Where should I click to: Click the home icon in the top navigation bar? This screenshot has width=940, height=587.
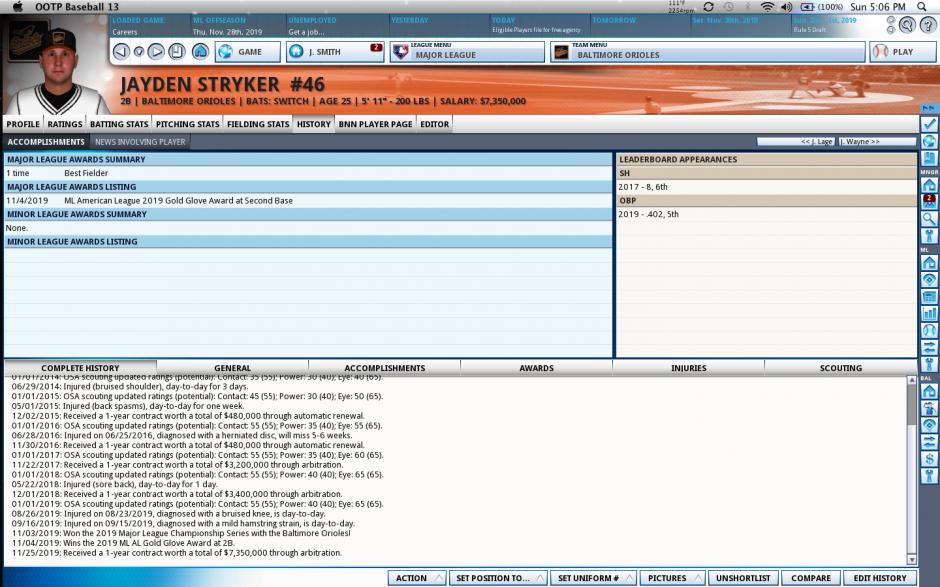(x=200, y=51)
